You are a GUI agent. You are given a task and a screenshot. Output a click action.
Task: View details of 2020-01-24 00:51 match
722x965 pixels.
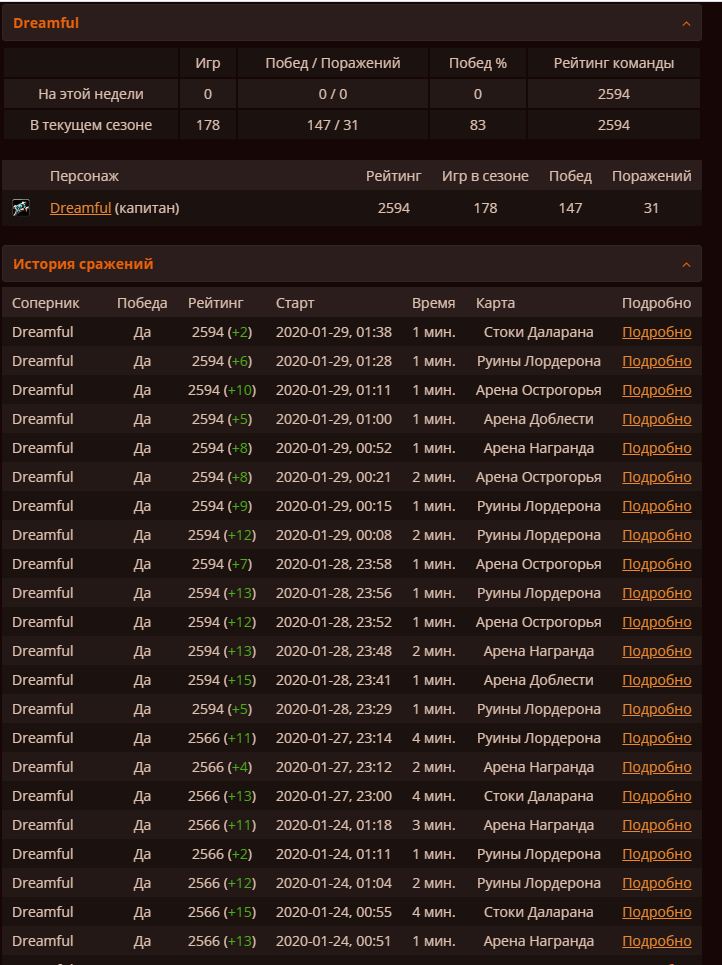656,941
